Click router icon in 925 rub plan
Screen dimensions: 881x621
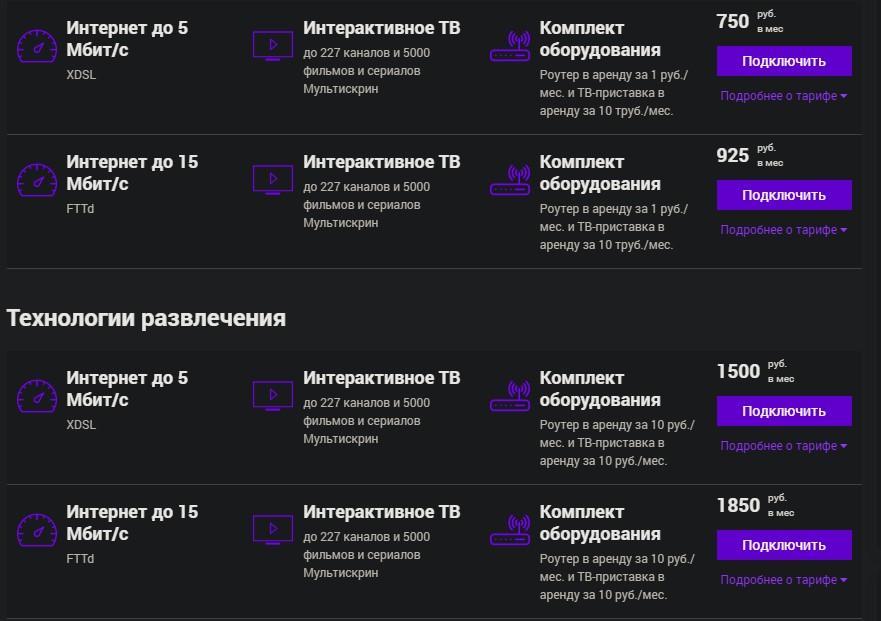(x=510, y=180)
